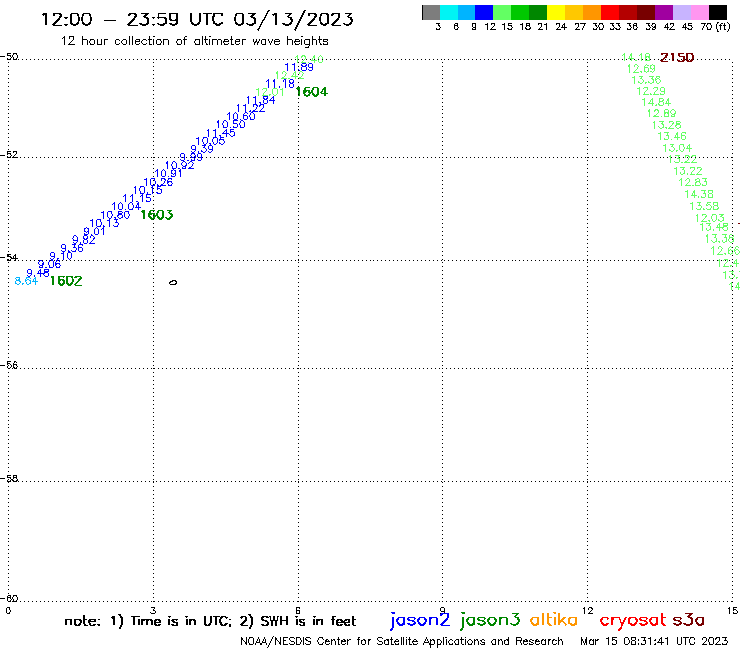The image size is (740, 650).
Task: Click the 11.18 wave height value
Action: click(280, 84)
